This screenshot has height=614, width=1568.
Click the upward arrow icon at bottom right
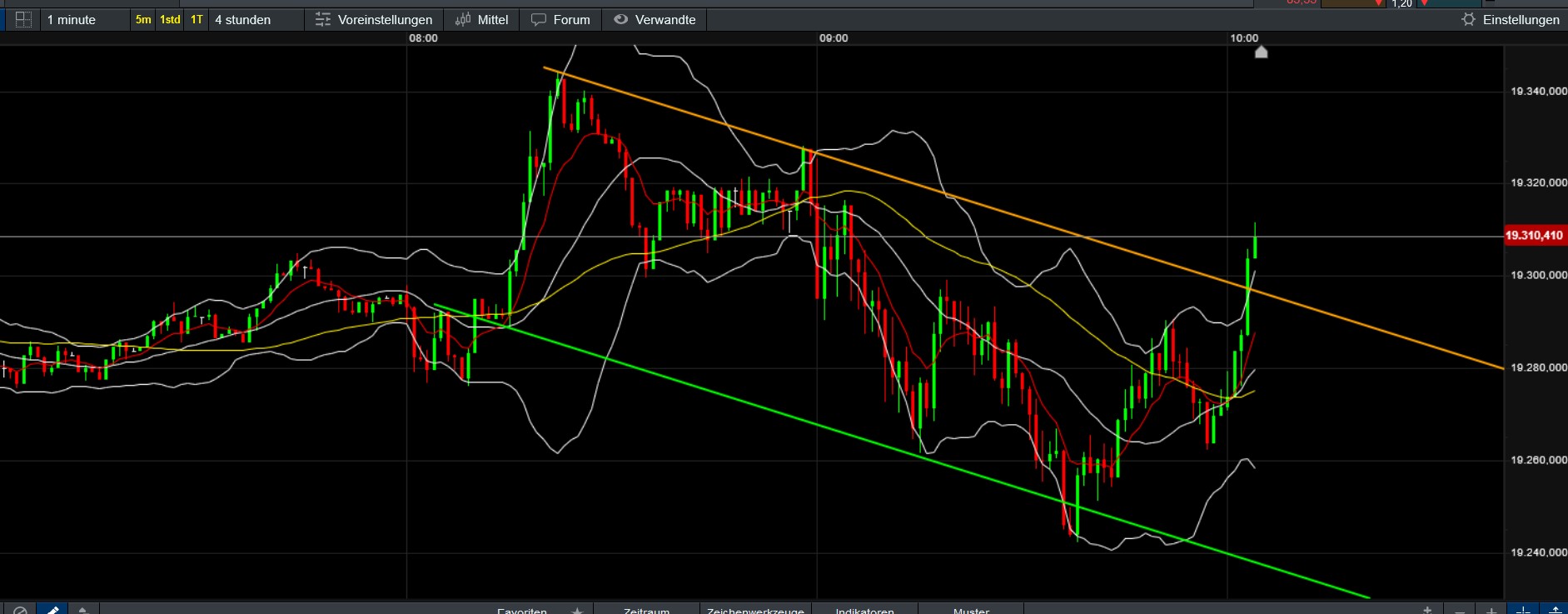point(1554,610)
